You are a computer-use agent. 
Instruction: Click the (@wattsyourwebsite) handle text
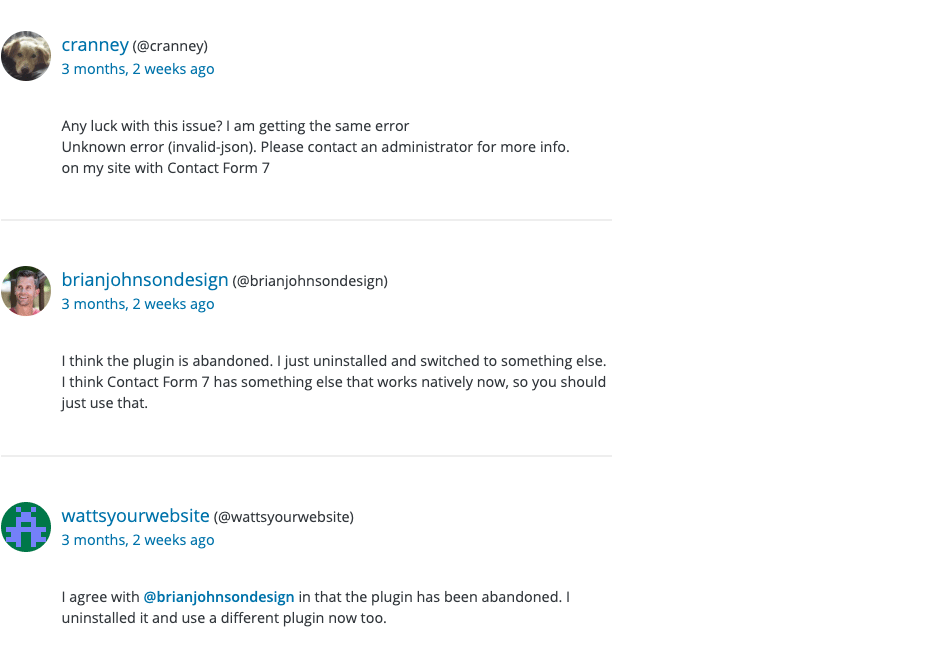click(x=283, y=517)
